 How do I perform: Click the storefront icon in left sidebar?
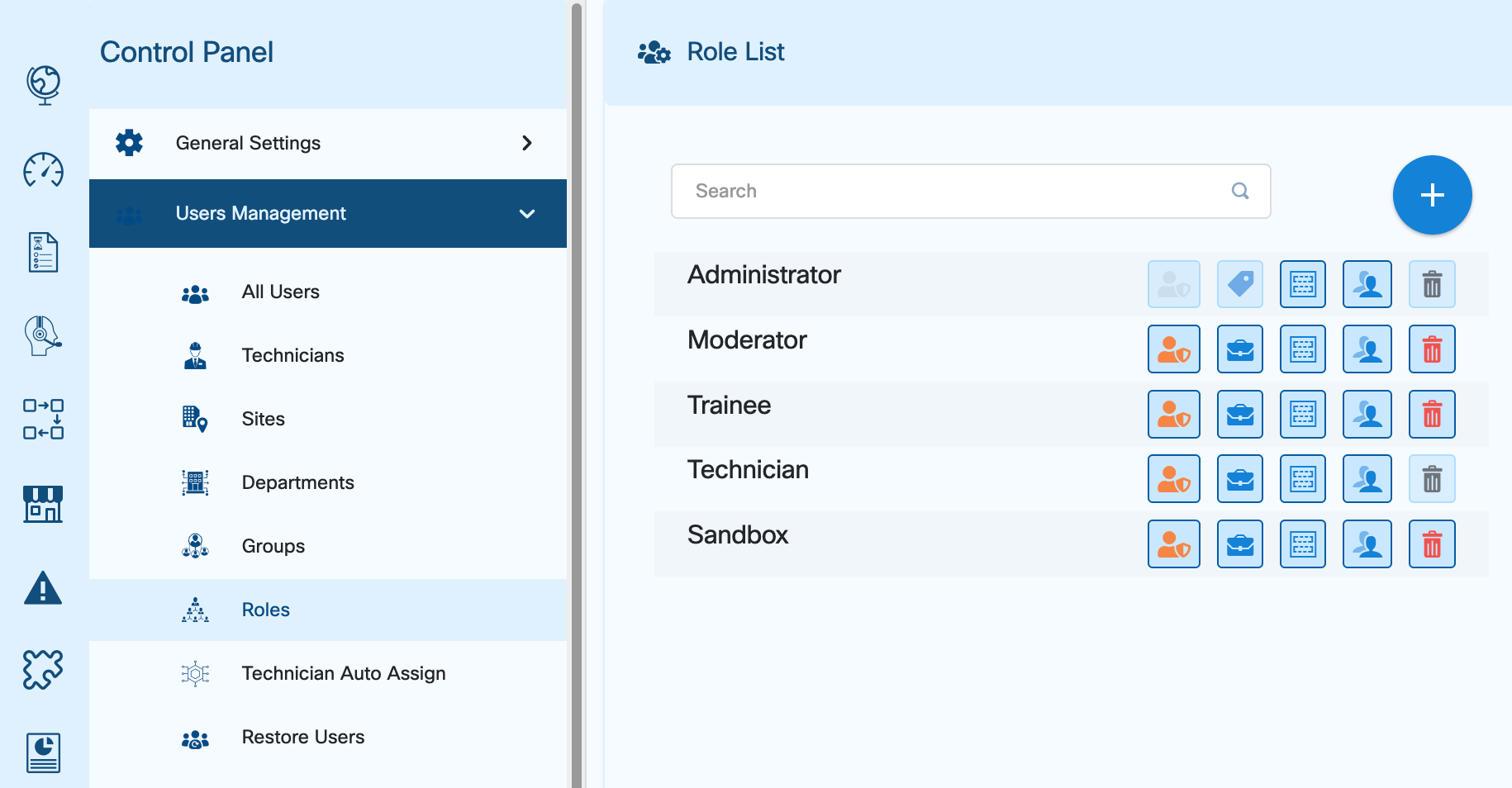(43, 504)
